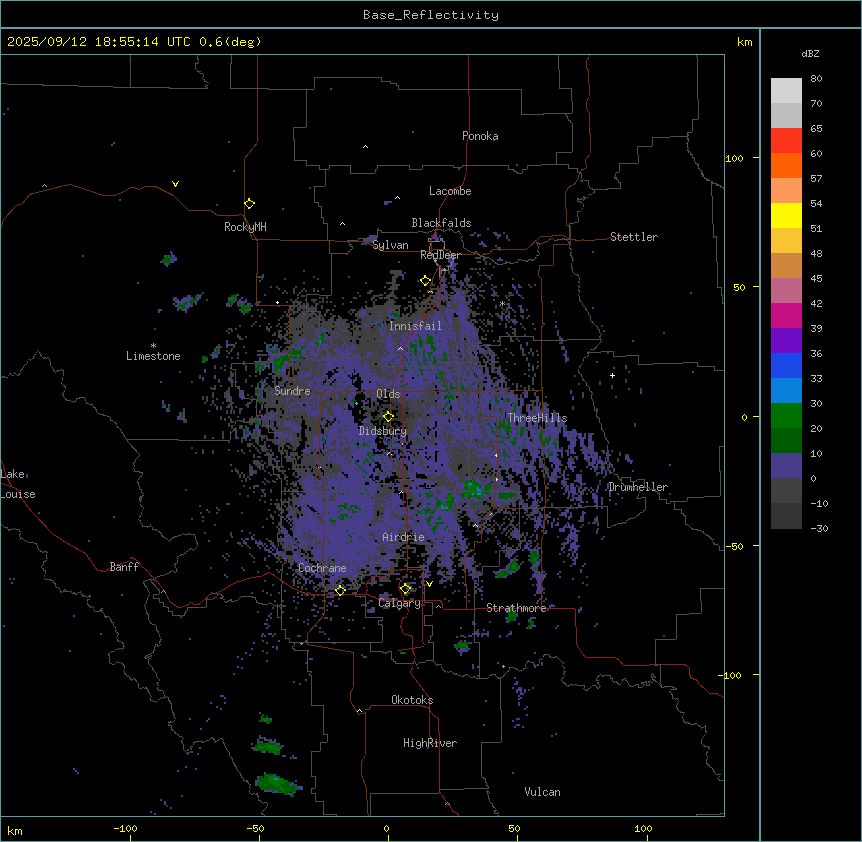This screenshot has width=862, height=842.
Task: Select the Drumheller city label
Action: tap(638, 487)
